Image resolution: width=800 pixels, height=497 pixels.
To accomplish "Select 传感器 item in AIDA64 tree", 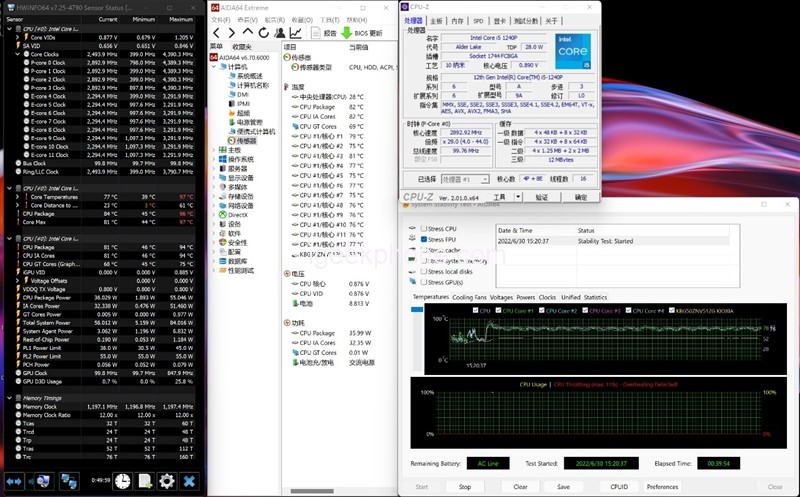I will click(246, 141).
